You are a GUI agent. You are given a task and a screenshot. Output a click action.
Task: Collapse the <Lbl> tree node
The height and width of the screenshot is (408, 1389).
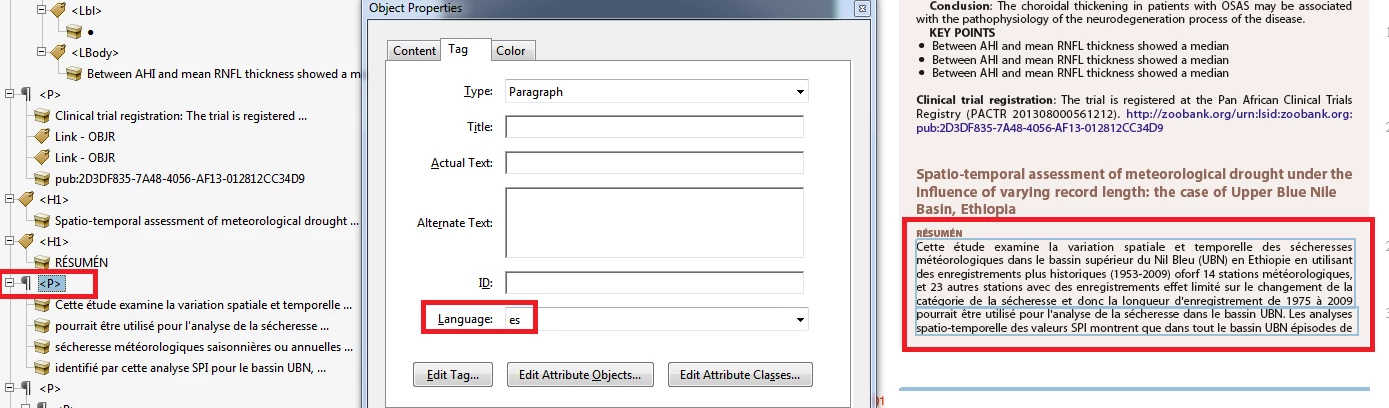41,10
